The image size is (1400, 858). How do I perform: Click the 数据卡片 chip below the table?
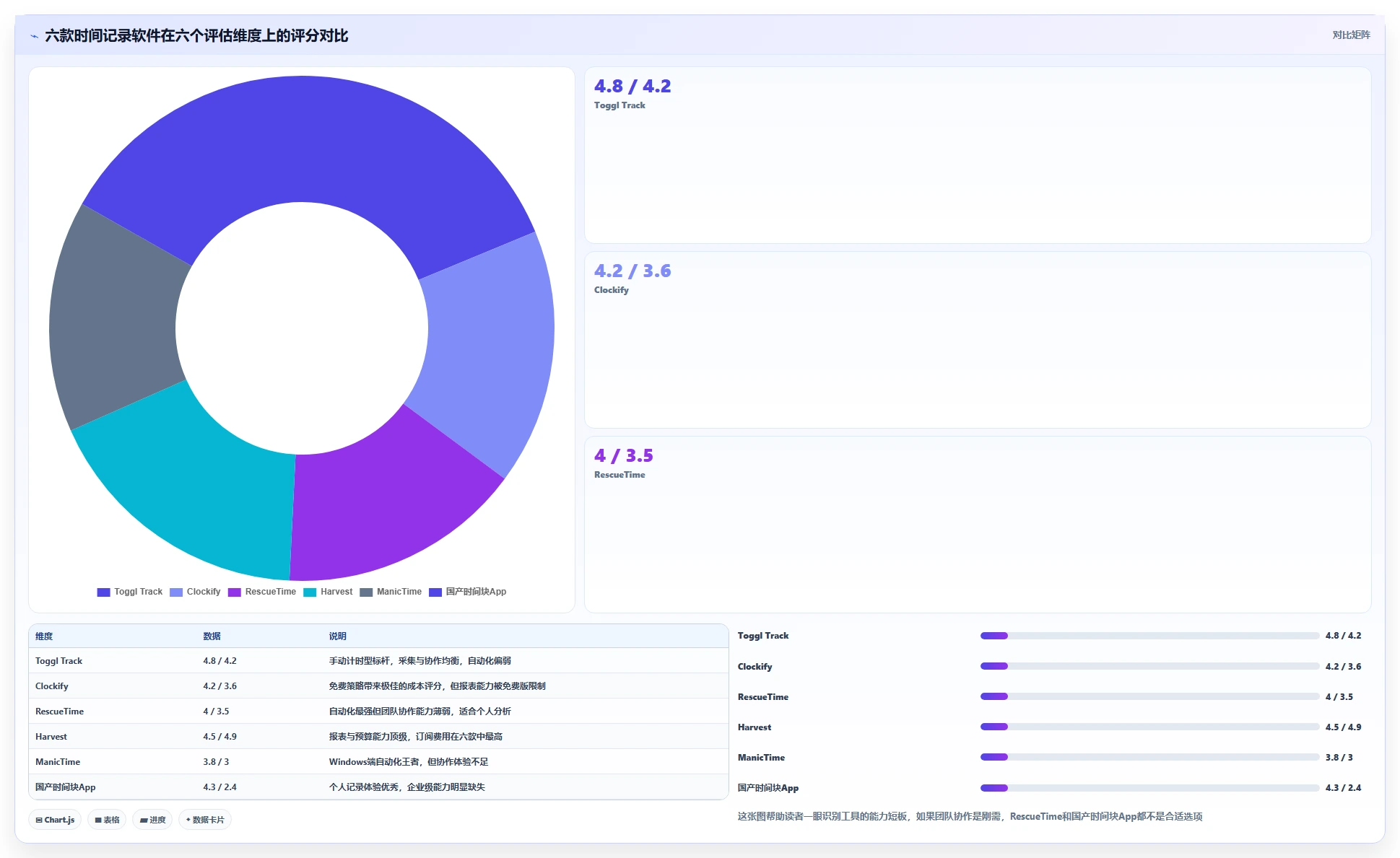(205, 820)
